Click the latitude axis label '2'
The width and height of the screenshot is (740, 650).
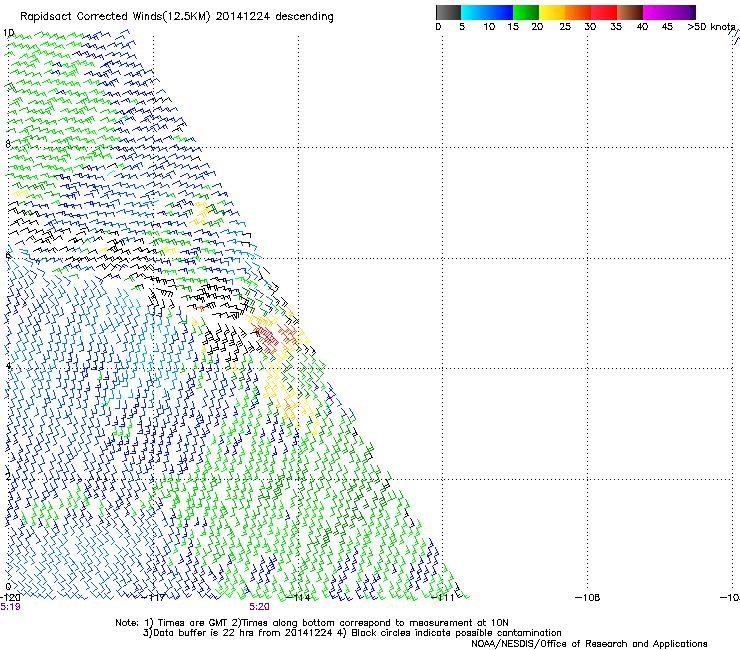point(8,476)
